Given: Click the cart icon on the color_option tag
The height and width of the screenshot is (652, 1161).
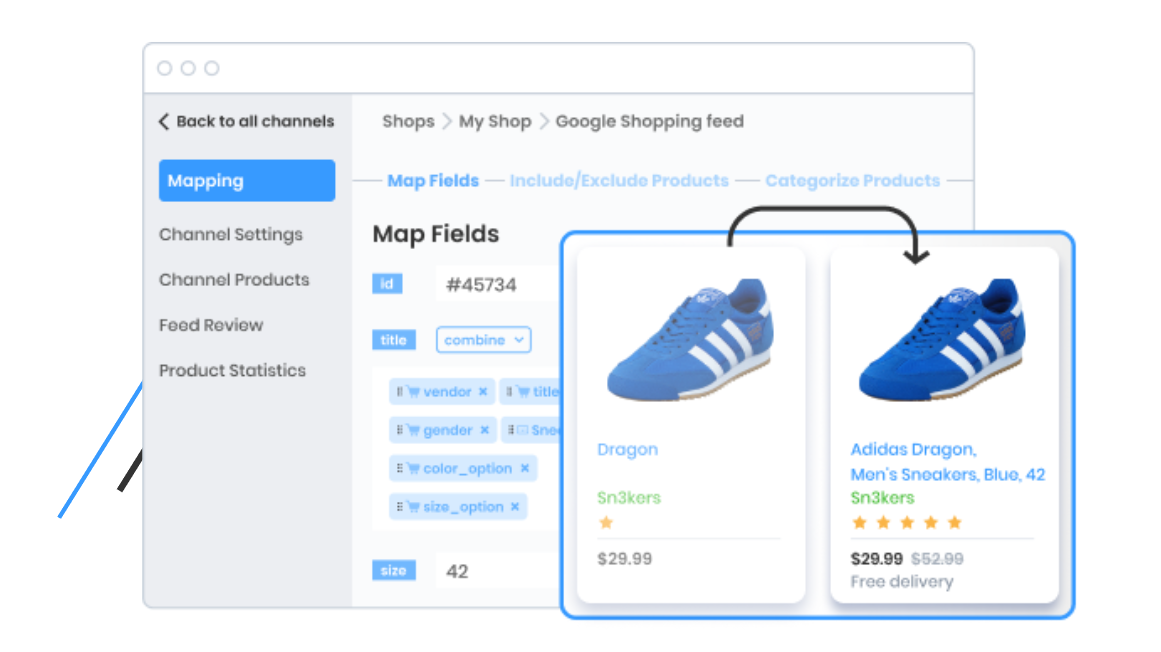Looking at the screenshot, I should [x=412, y=468].
